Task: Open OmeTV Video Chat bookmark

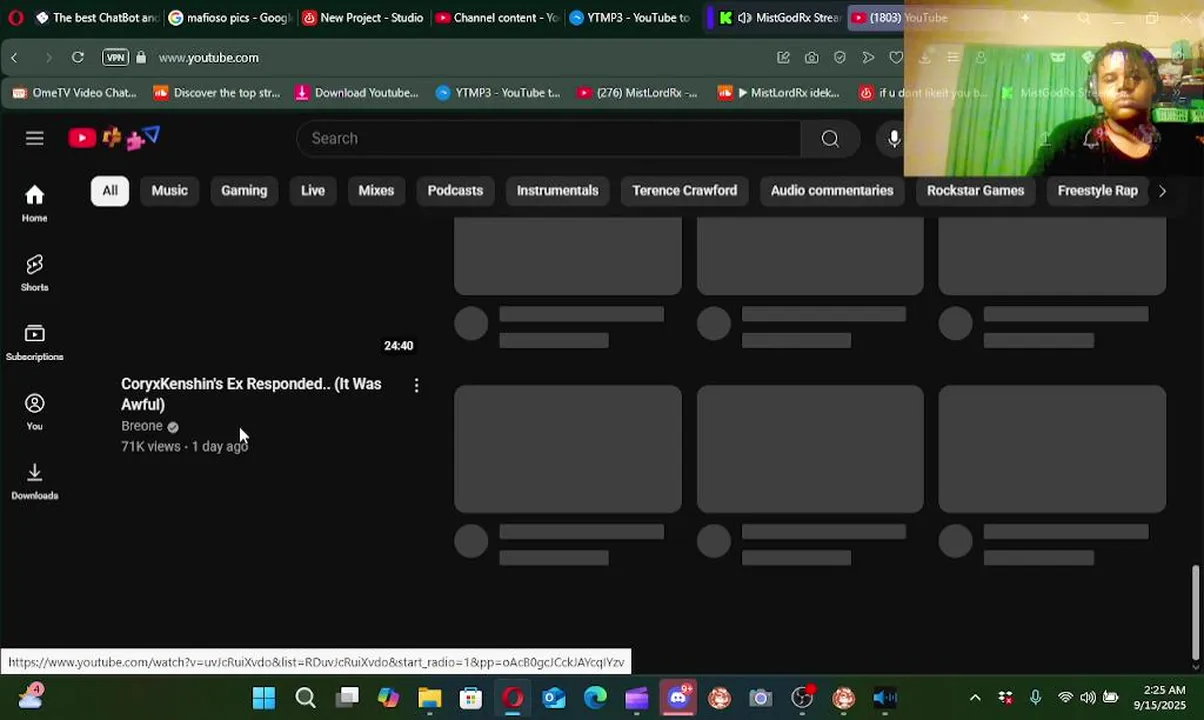Action: [75, 92]
